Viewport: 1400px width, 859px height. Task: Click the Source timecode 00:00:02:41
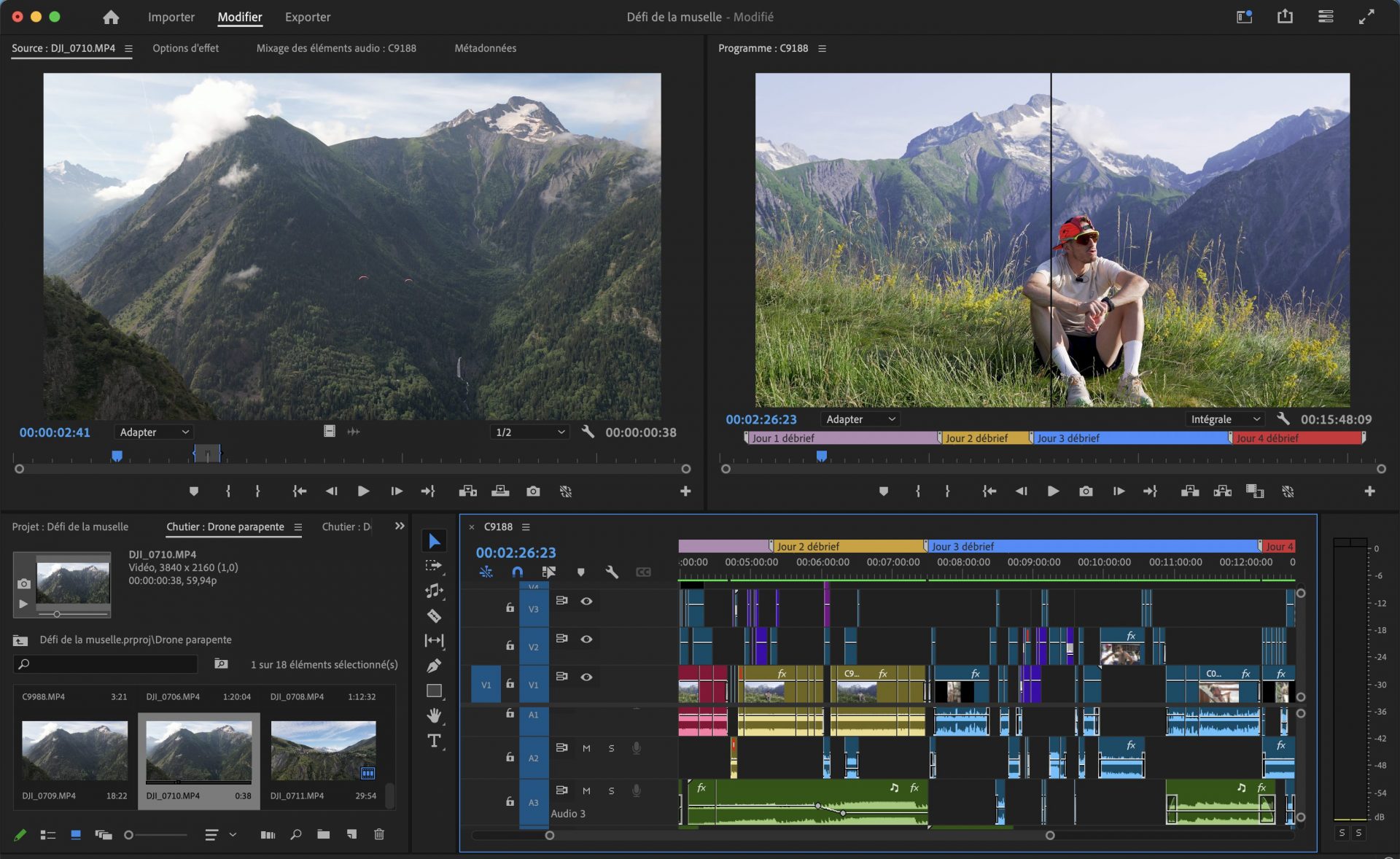coord(55,432)
